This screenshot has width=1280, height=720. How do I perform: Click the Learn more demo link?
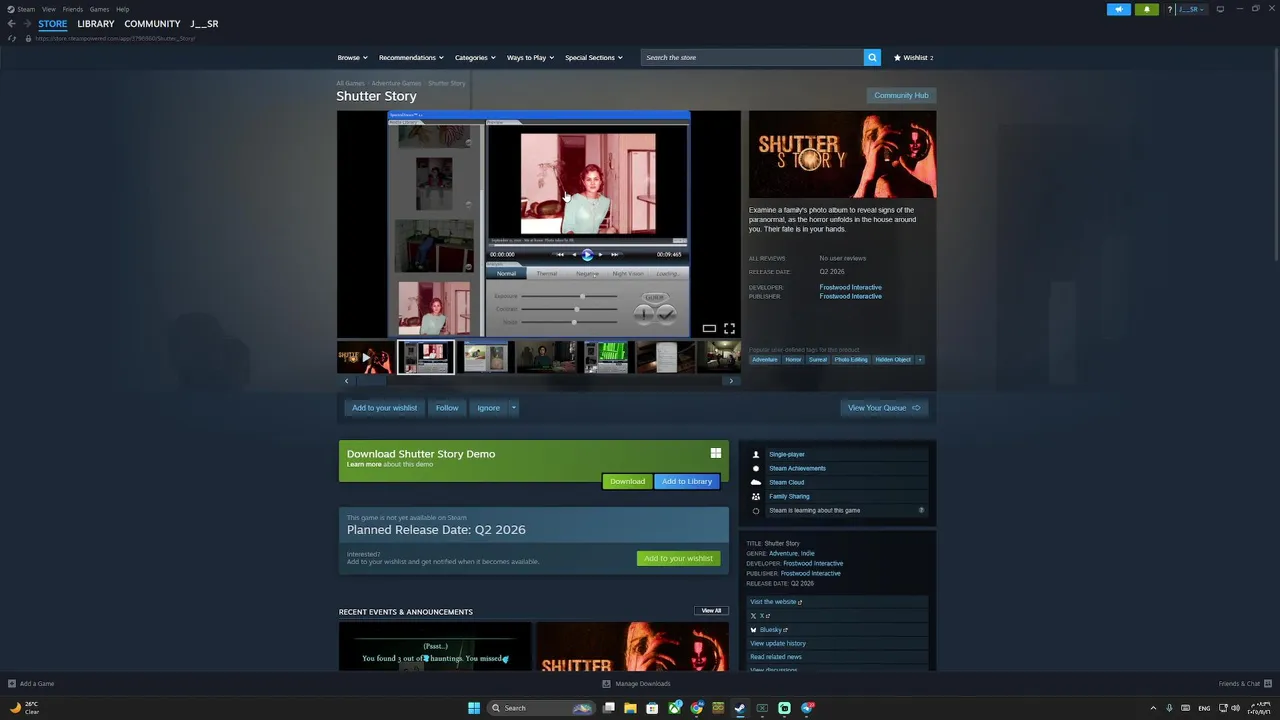(x=364, y=464)
